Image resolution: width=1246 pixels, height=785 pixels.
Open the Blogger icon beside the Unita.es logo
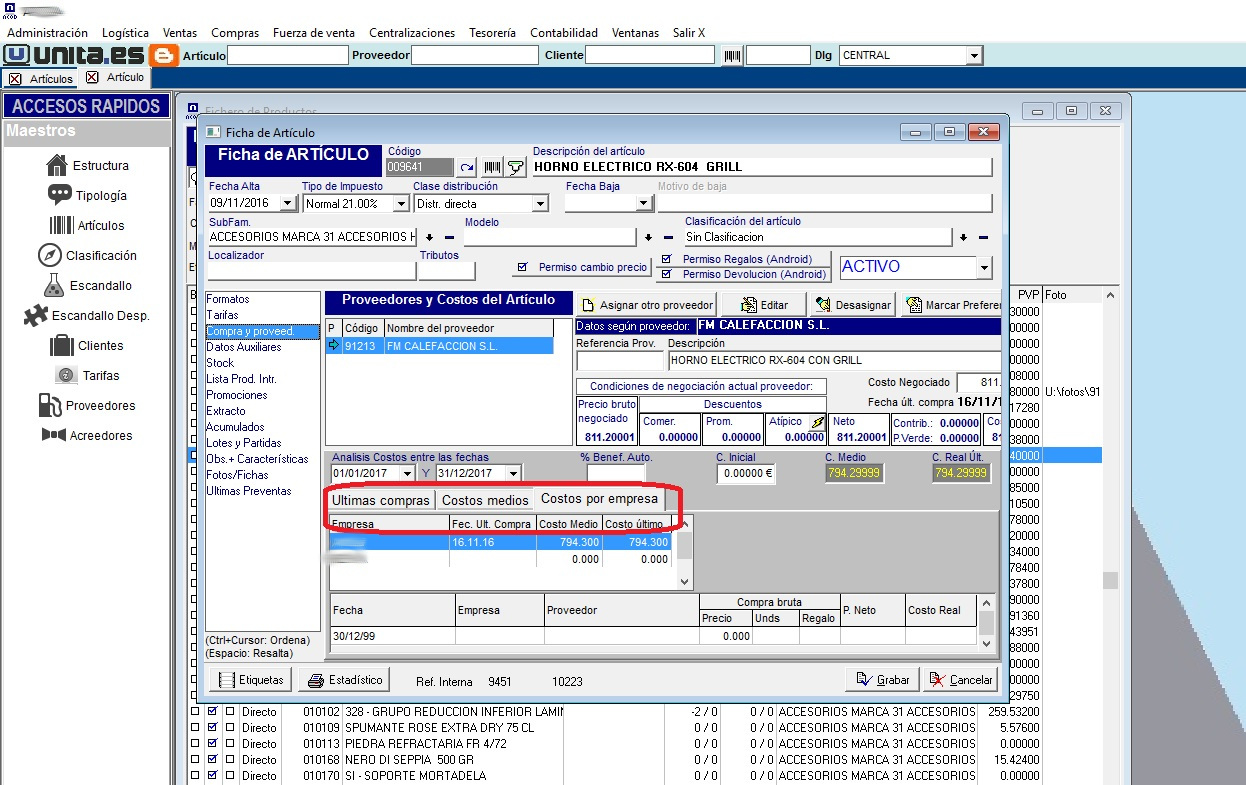click(x=163, y=55)
